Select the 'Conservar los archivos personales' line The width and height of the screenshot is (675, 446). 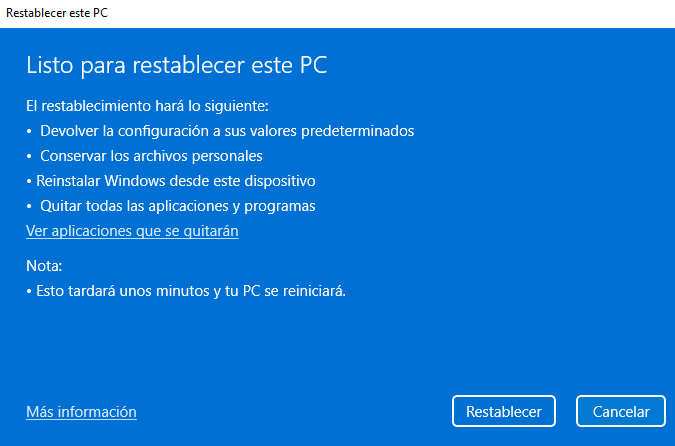click(151, 156)
